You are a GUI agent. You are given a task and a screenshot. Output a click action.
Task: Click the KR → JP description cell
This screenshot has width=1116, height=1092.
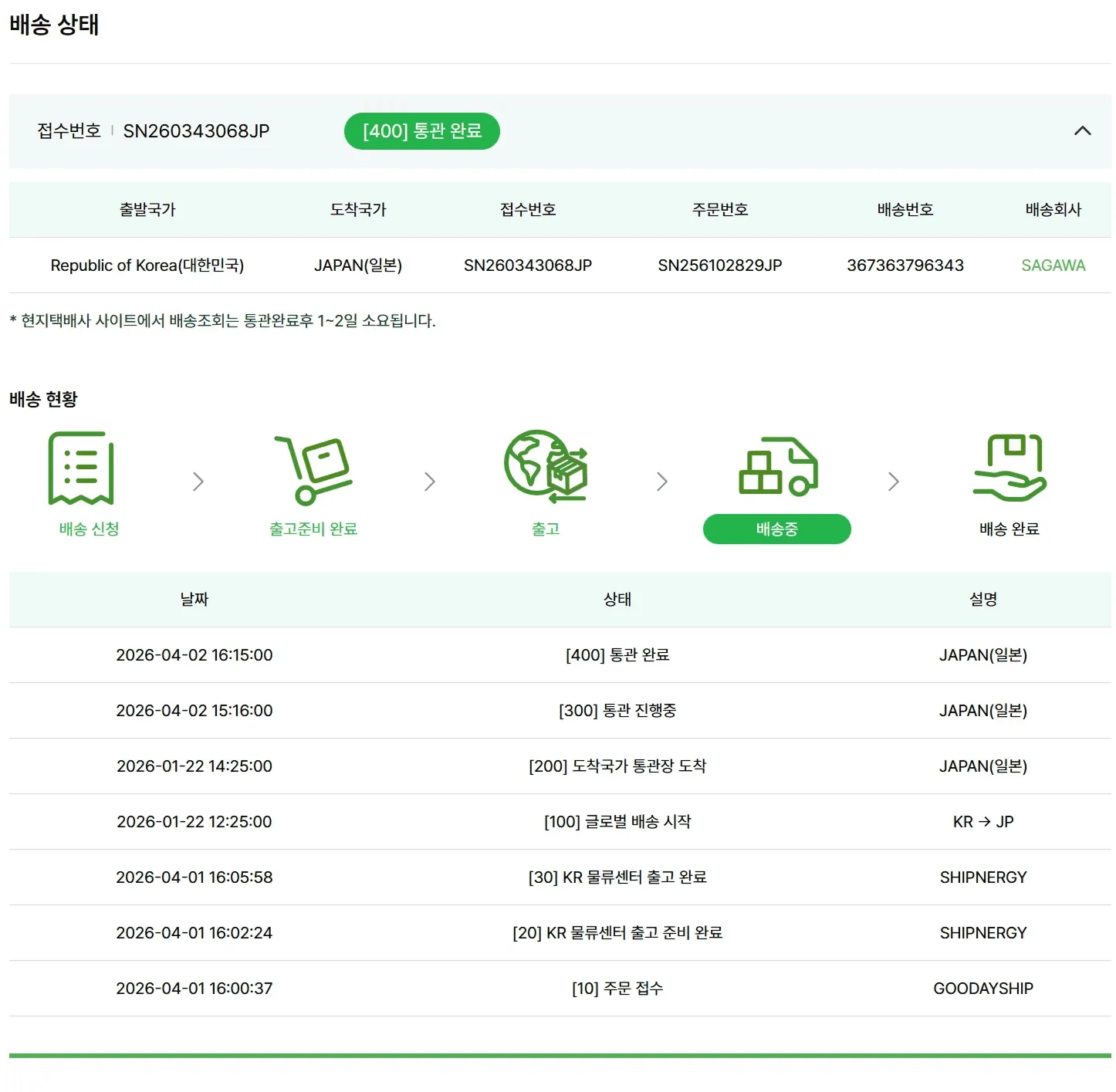pyautogui.click(x=983, y=822)
